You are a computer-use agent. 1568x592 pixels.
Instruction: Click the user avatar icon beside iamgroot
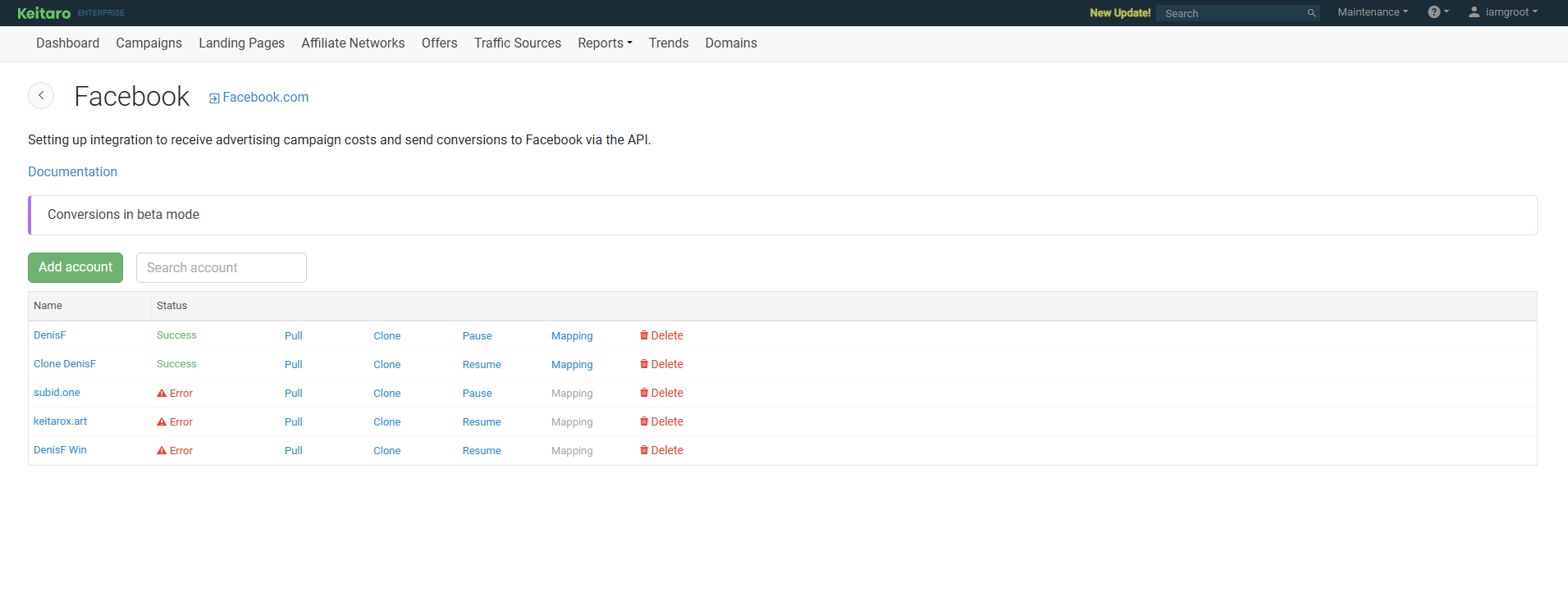1474,12
